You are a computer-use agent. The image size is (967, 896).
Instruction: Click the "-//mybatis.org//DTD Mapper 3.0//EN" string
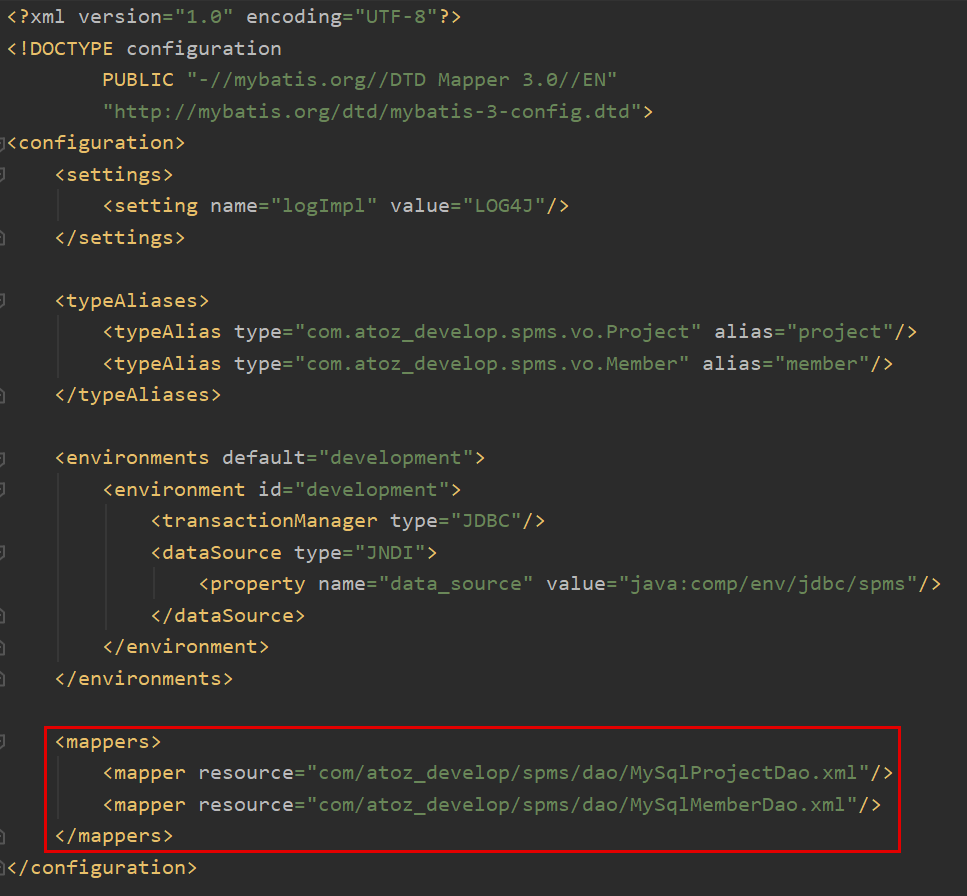pyautogui.click(x=402, y=80)
